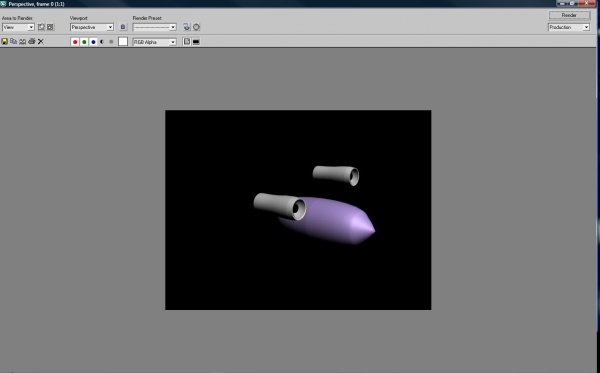
Task: Click the Print Image icon
Action: pyautogui.click(x=32, y=41)
